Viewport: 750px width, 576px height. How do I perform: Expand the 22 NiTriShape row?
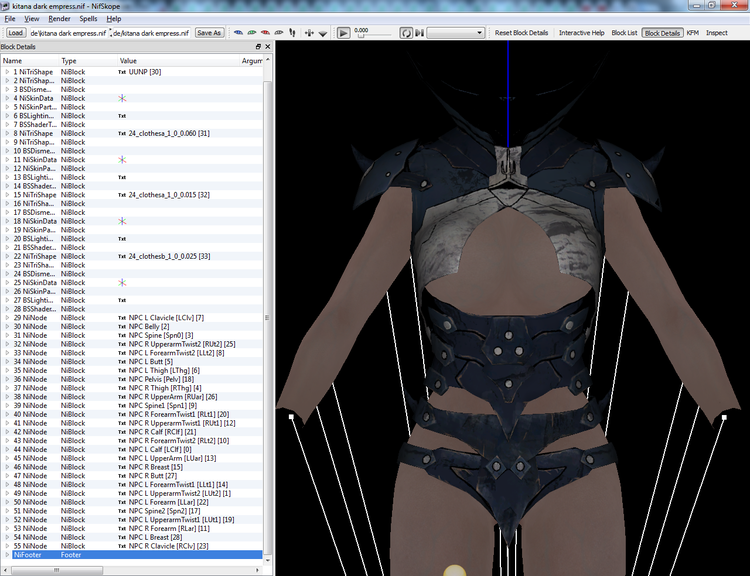tap(7, 256)
